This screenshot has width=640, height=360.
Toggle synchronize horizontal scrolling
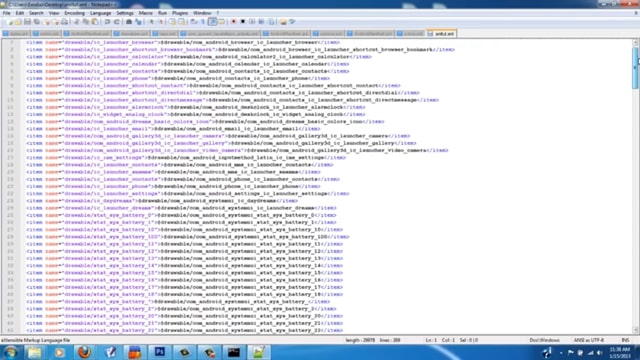click(182, 22)
